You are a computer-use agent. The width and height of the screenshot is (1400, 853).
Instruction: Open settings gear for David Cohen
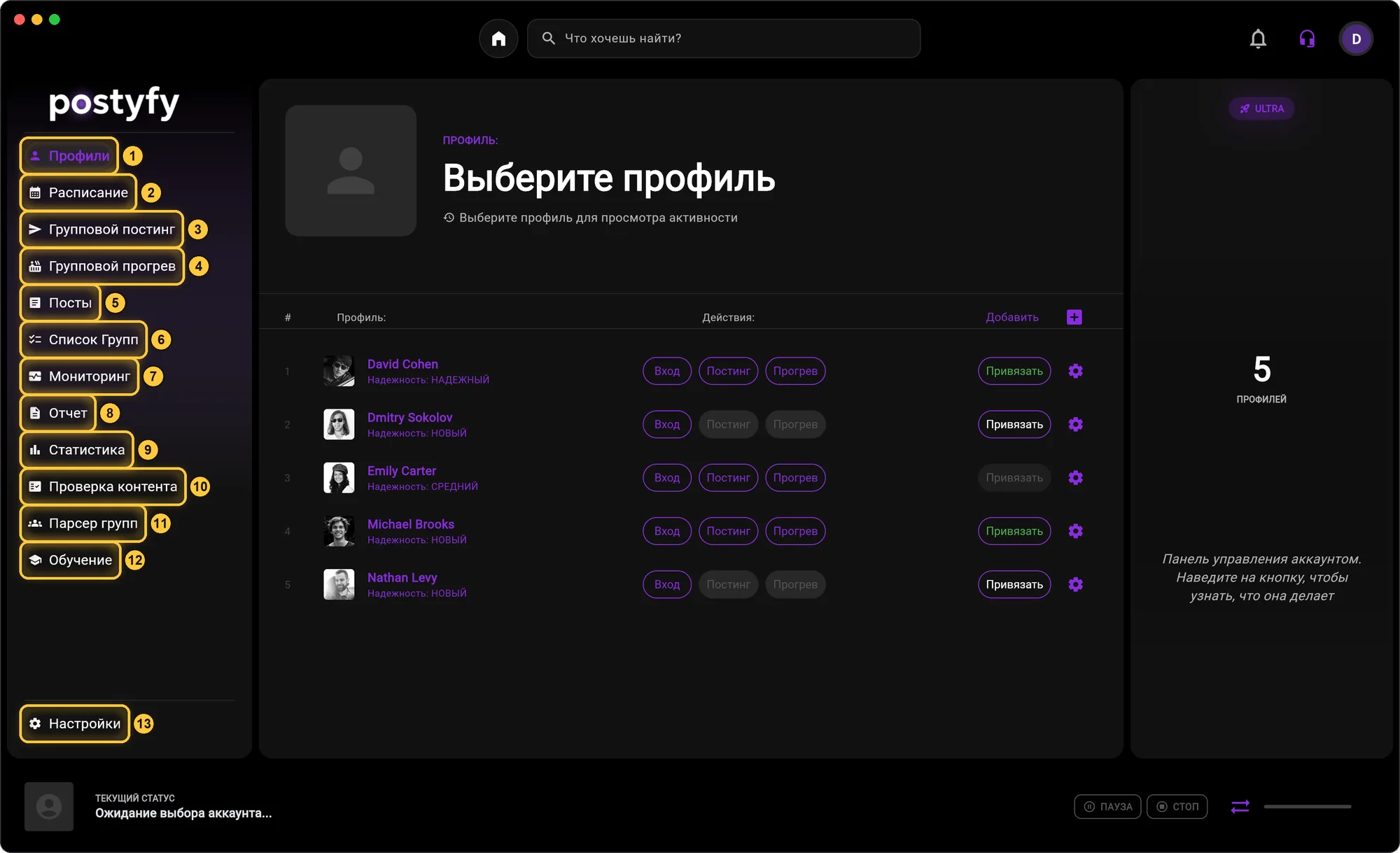click(x=1076, y=371)
